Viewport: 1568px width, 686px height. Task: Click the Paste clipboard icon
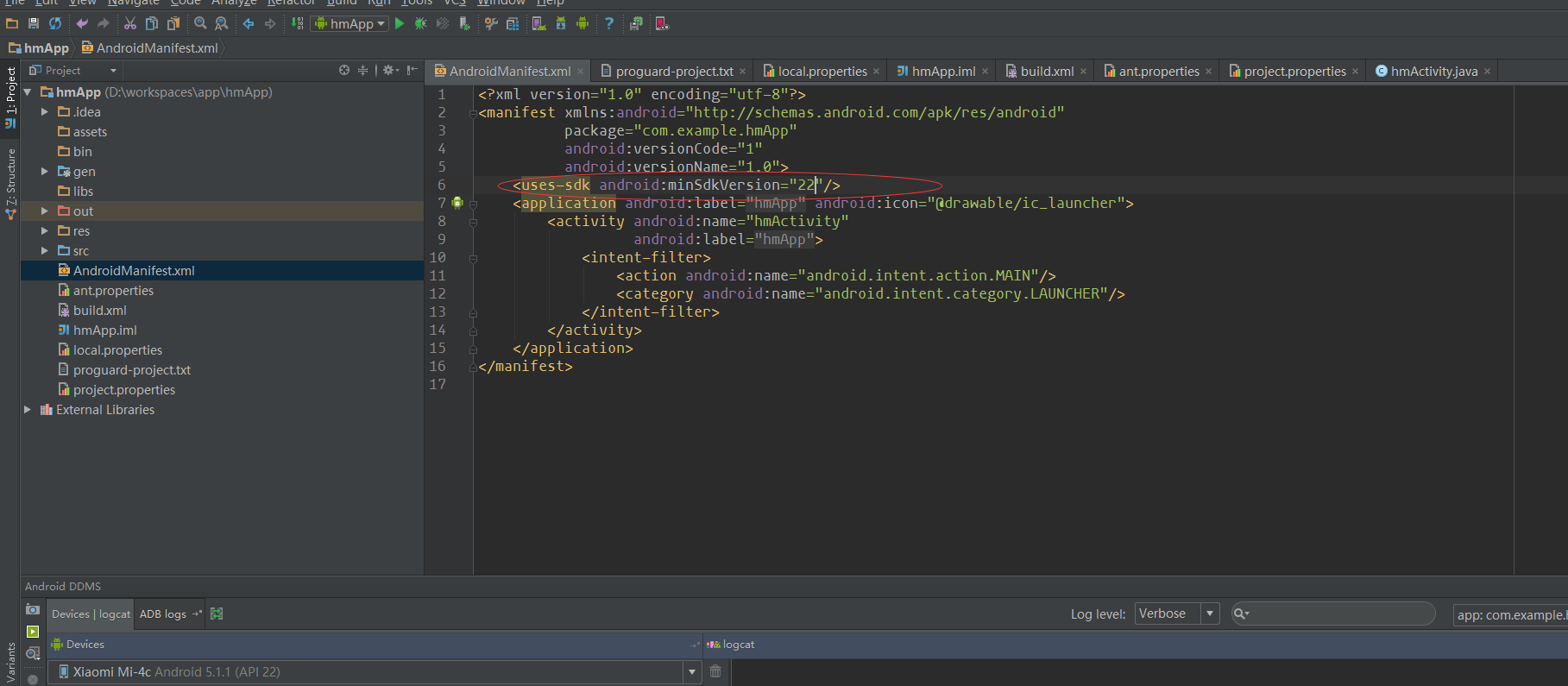tap(173, 23)
